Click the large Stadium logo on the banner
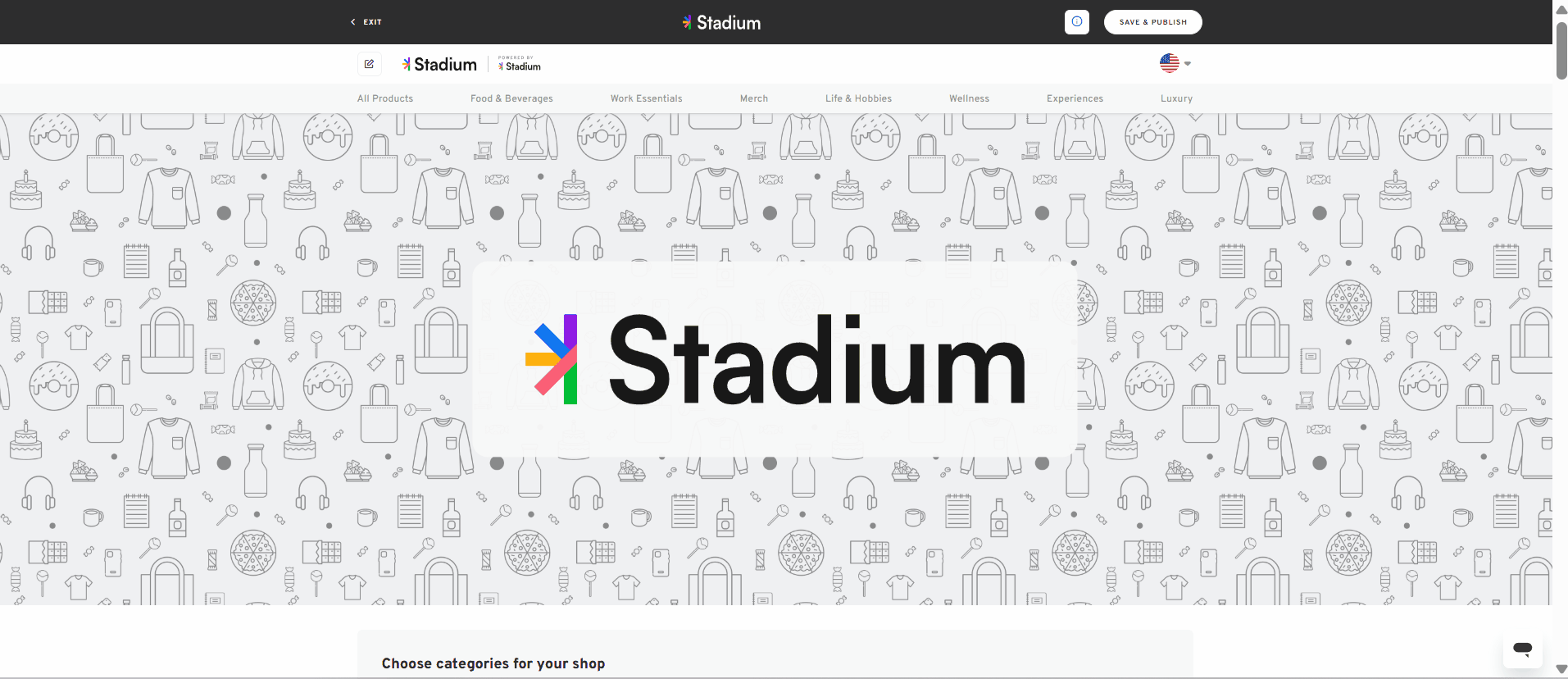 click(x=775, y=359)
